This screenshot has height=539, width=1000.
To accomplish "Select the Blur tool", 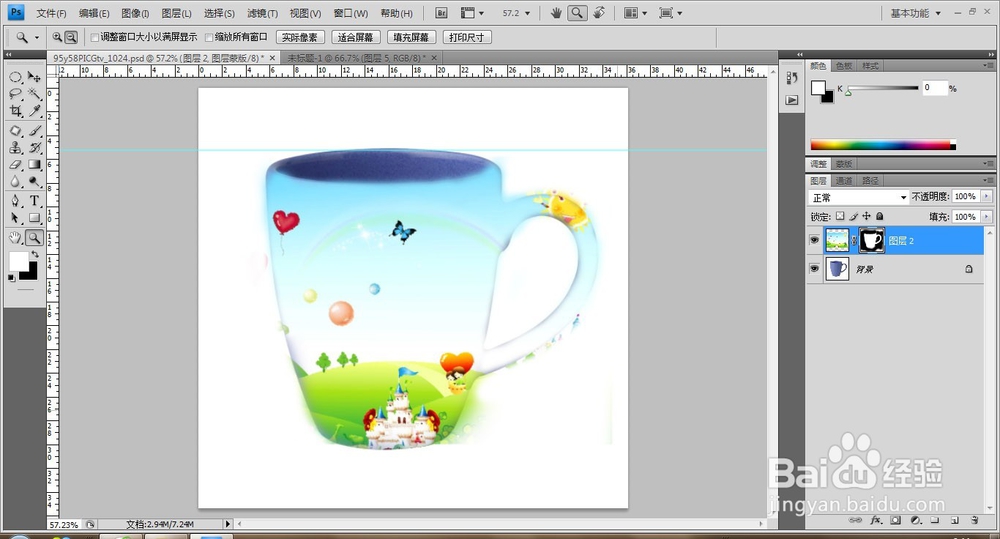I will click(x=16, y=182).
